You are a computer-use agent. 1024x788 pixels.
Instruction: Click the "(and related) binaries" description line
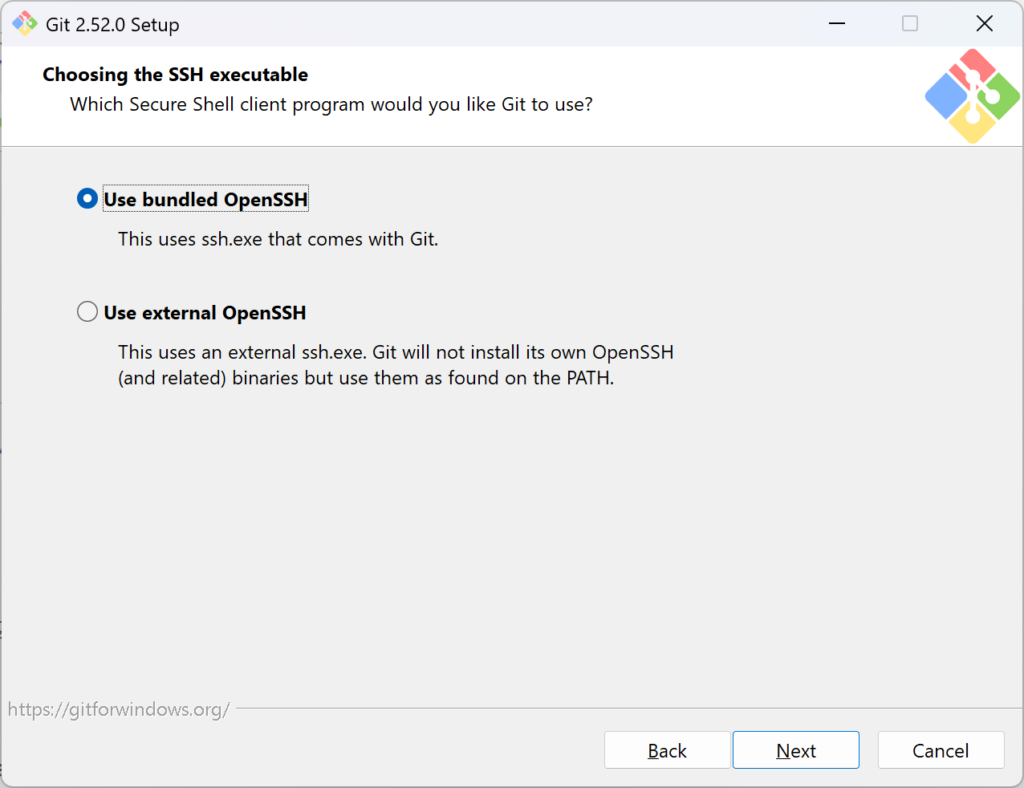365,380
